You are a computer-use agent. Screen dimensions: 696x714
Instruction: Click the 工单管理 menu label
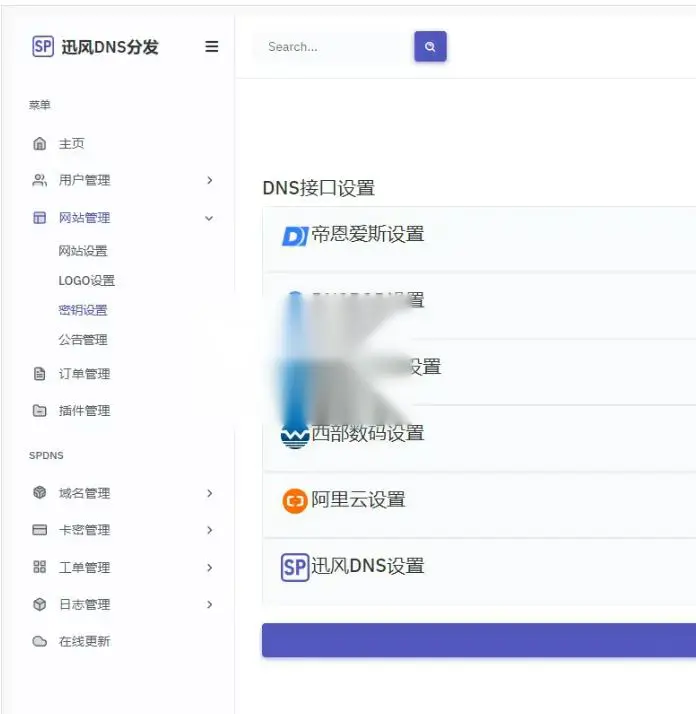tap(84, 567)
